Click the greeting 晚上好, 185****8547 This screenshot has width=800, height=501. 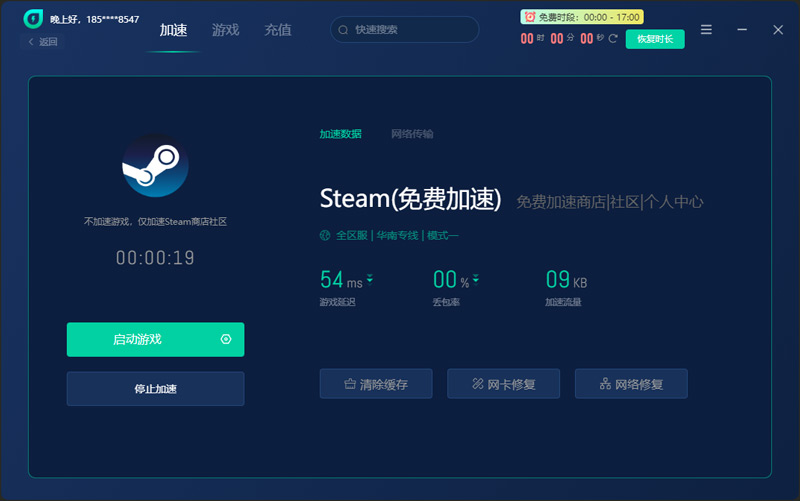coord(94,19)
